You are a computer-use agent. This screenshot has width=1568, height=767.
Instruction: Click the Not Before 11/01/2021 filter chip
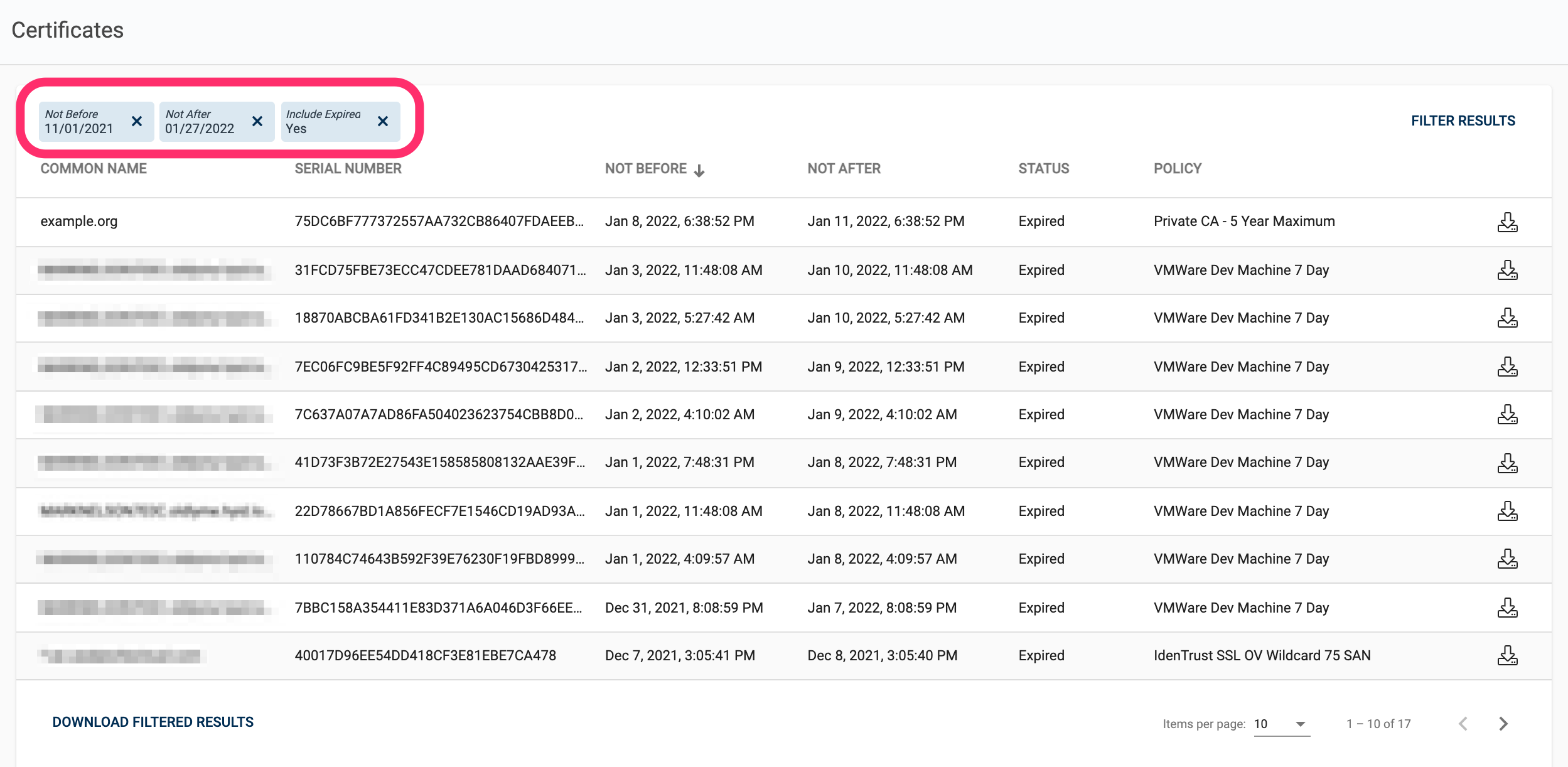tap(96, 121)
